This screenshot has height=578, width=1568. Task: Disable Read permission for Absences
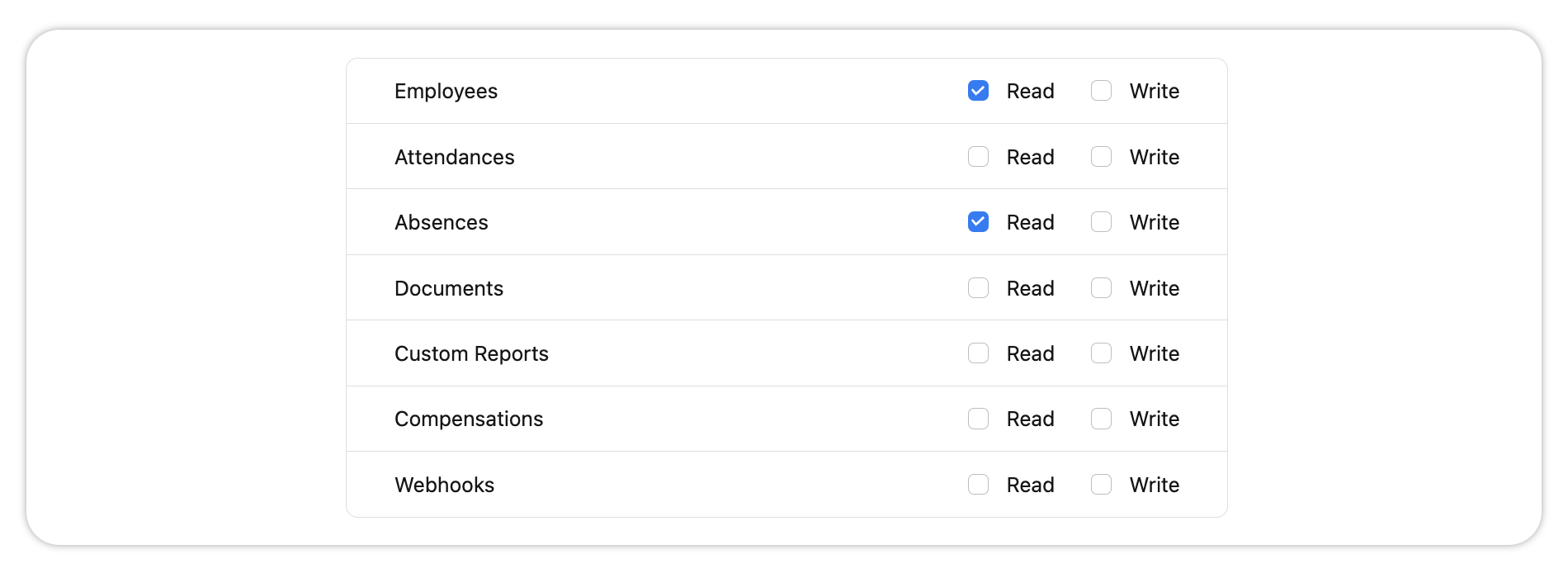[978, 222]
